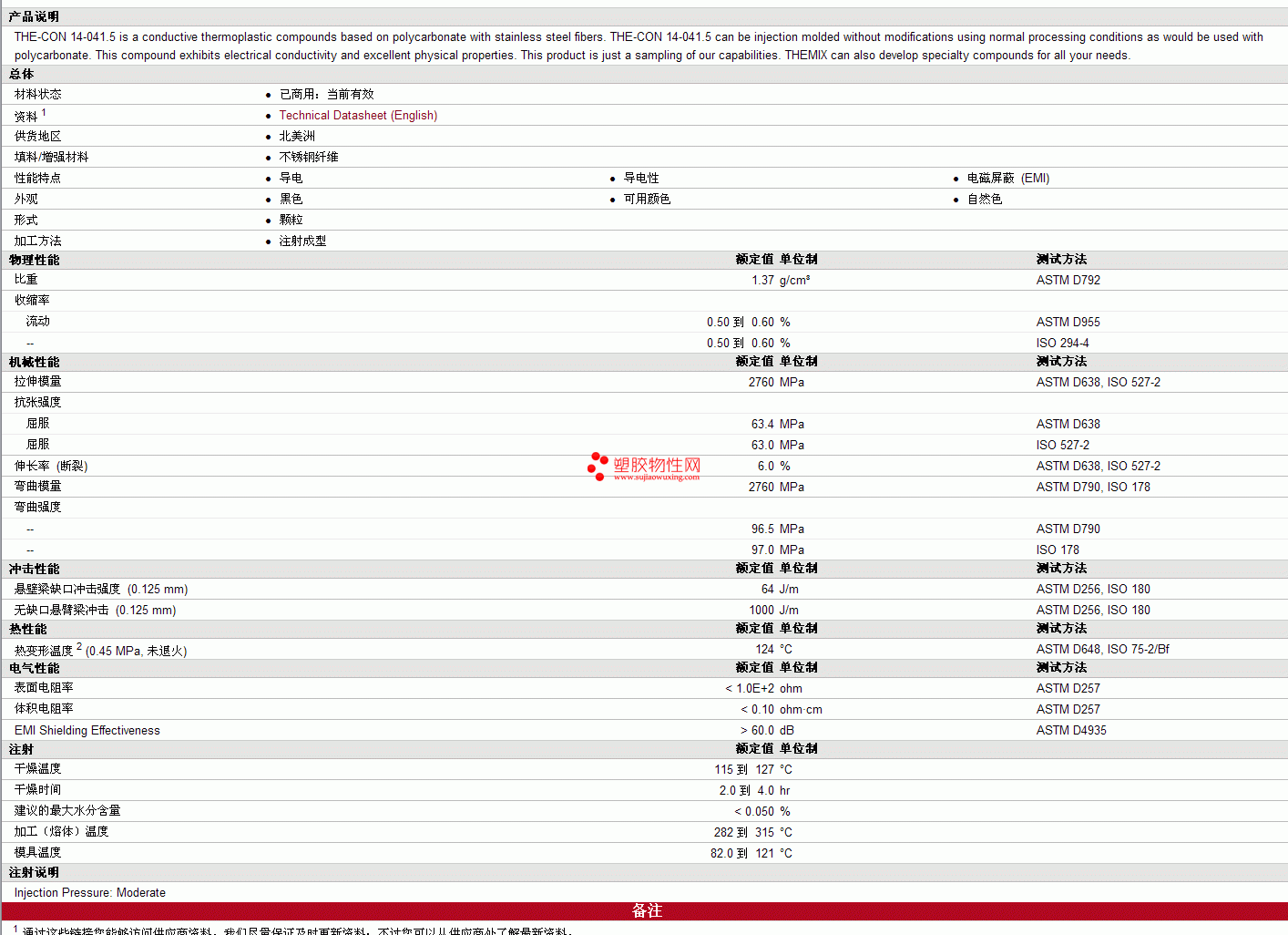Select the ASTM D790, ISO 178 method
The width and height of the screenshot is (1288, 935).
1093,488
